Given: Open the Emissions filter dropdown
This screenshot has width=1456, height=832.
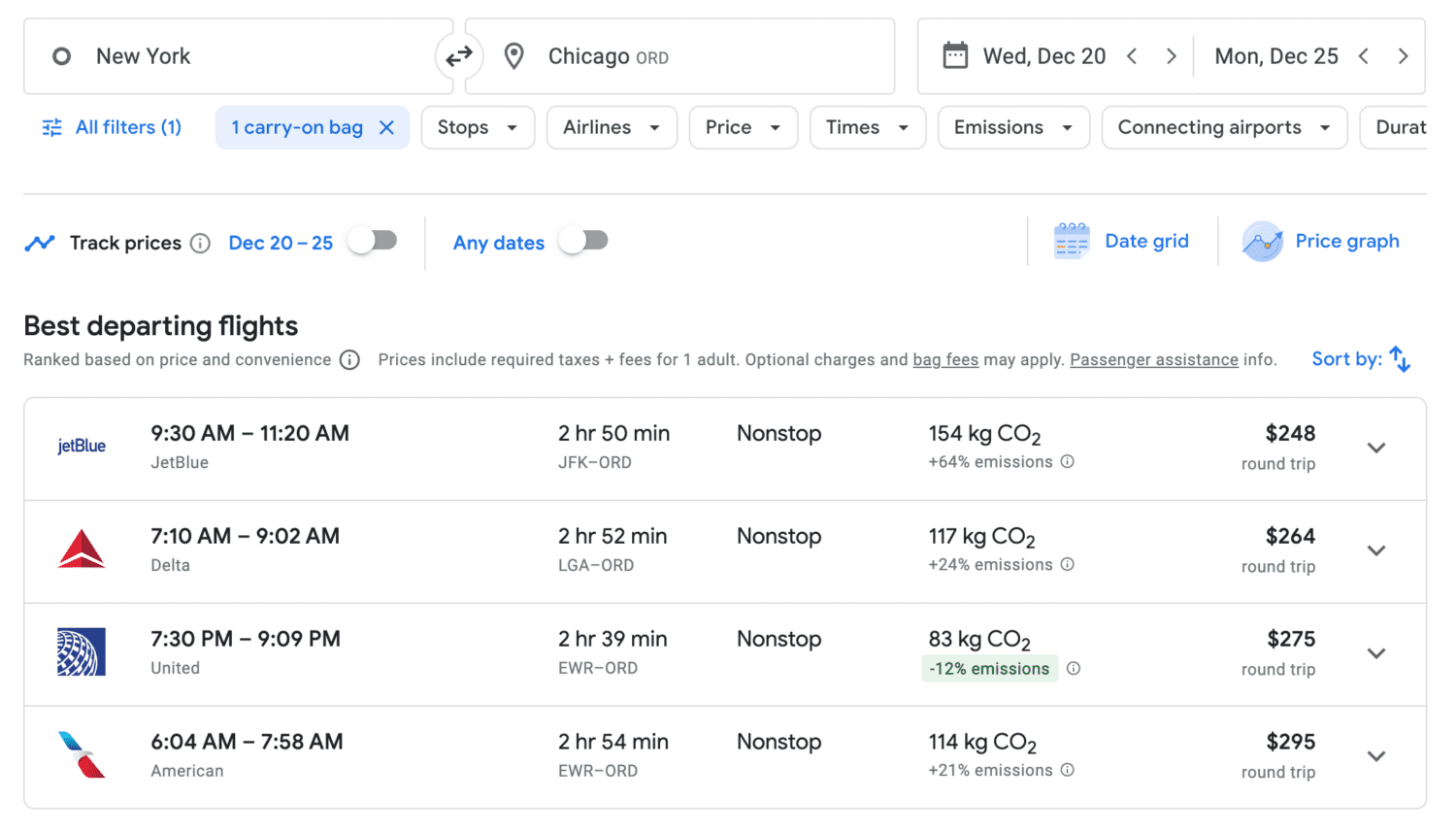Looking at the screenshot, I should 1012,127.
